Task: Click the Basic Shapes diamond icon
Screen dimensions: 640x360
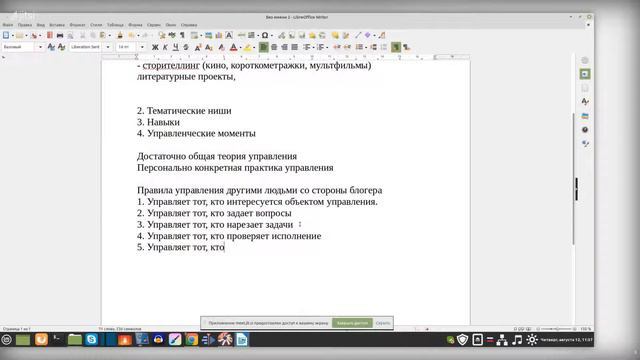Action: click(x=368, y=36)
